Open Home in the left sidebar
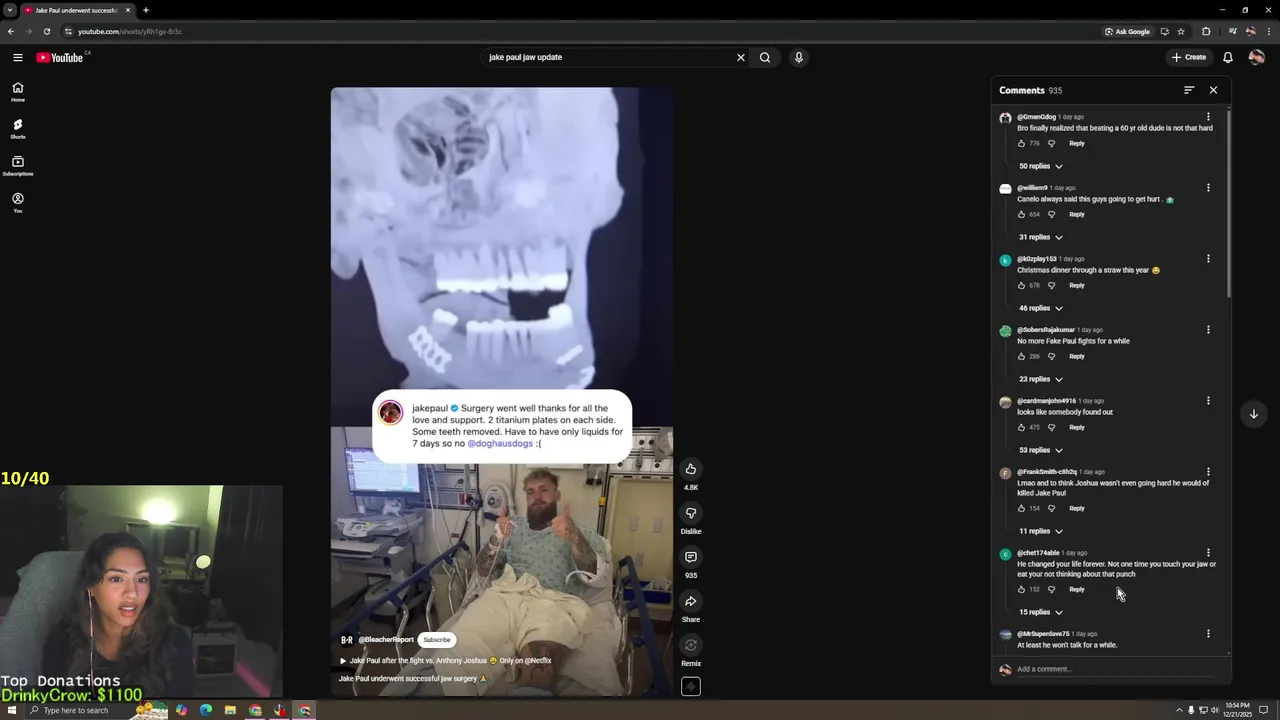The image size is (1280, 720). (18, 92)
